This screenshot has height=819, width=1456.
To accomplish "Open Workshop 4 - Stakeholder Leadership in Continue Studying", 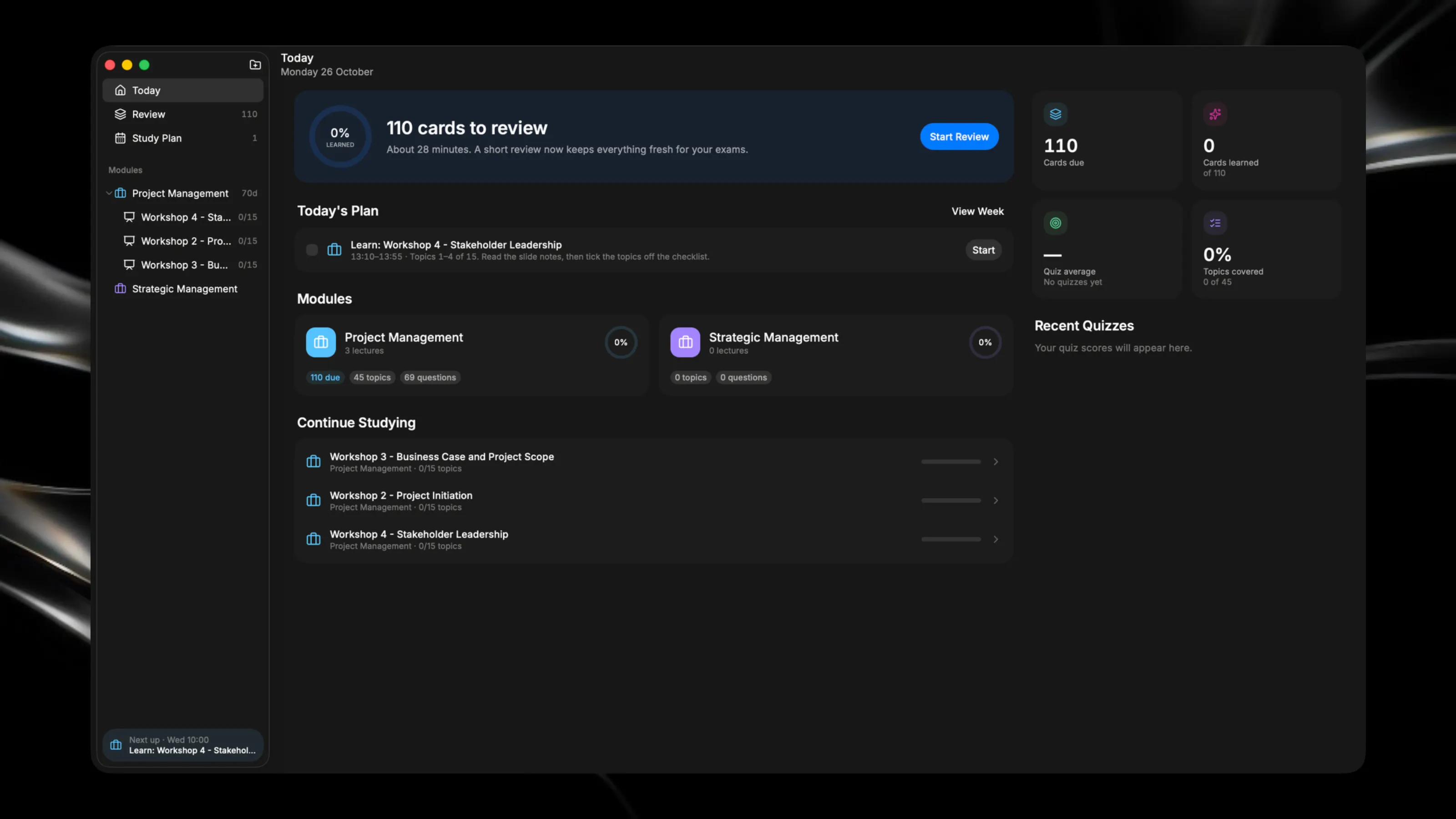I will click(x=653, y=539).
